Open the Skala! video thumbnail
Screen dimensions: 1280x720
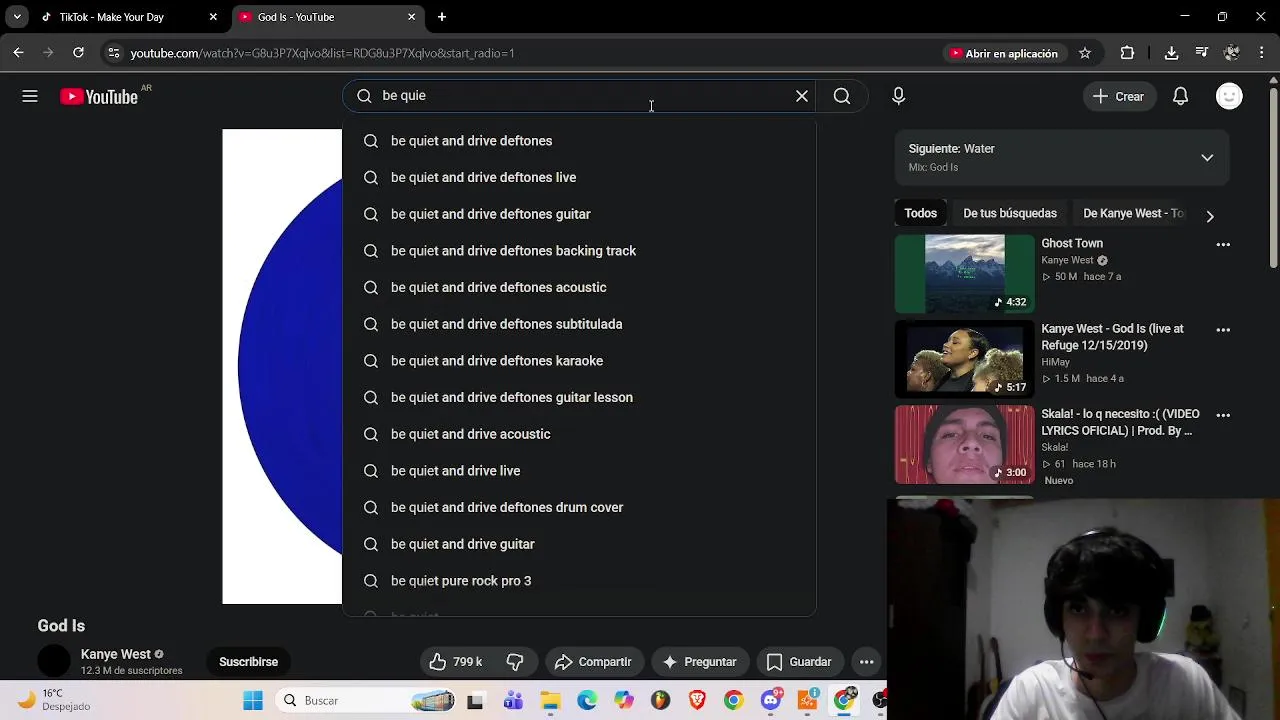[964, 444]
